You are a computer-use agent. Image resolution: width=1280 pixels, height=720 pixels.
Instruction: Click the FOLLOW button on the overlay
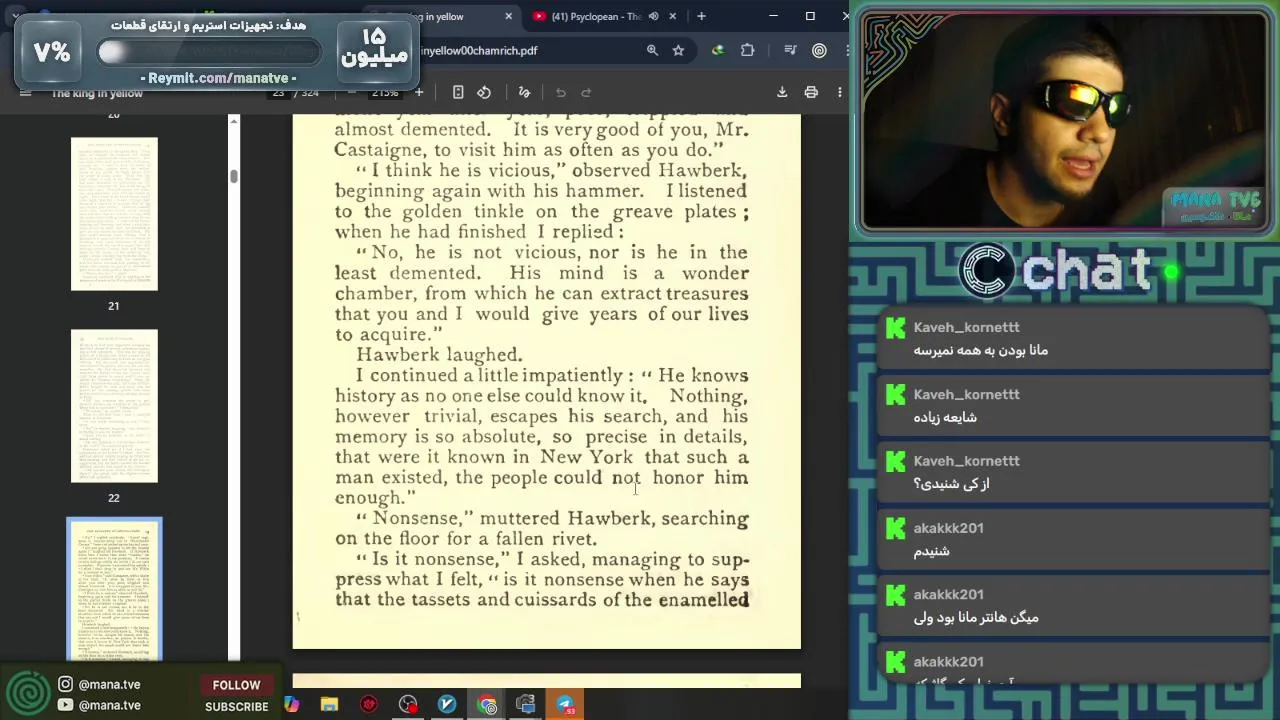[236, 685]
